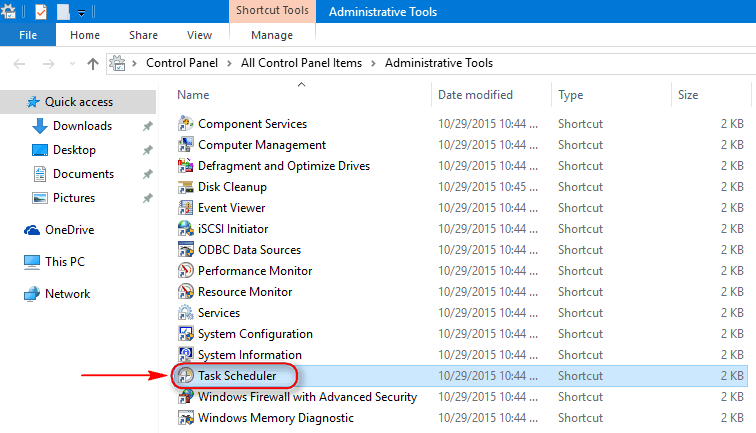The width and height of the screenshot is (756, 433).
Task: Open the File ribbon tab
Action: pyautogui.click(x=28, y=35)
